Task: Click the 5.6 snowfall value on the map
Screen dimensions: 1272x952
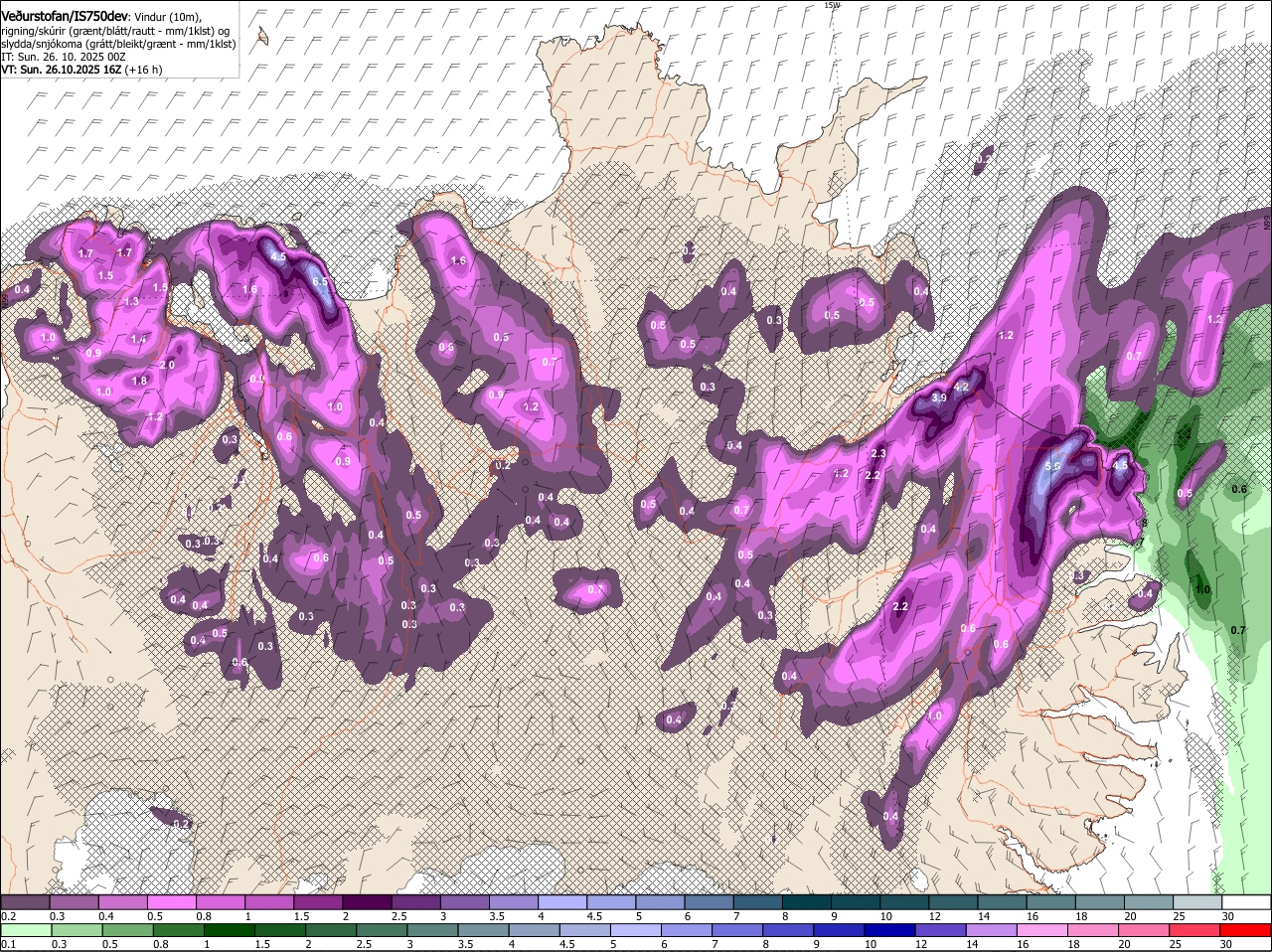Action: pyautogui.click(x=1053, y=466)
